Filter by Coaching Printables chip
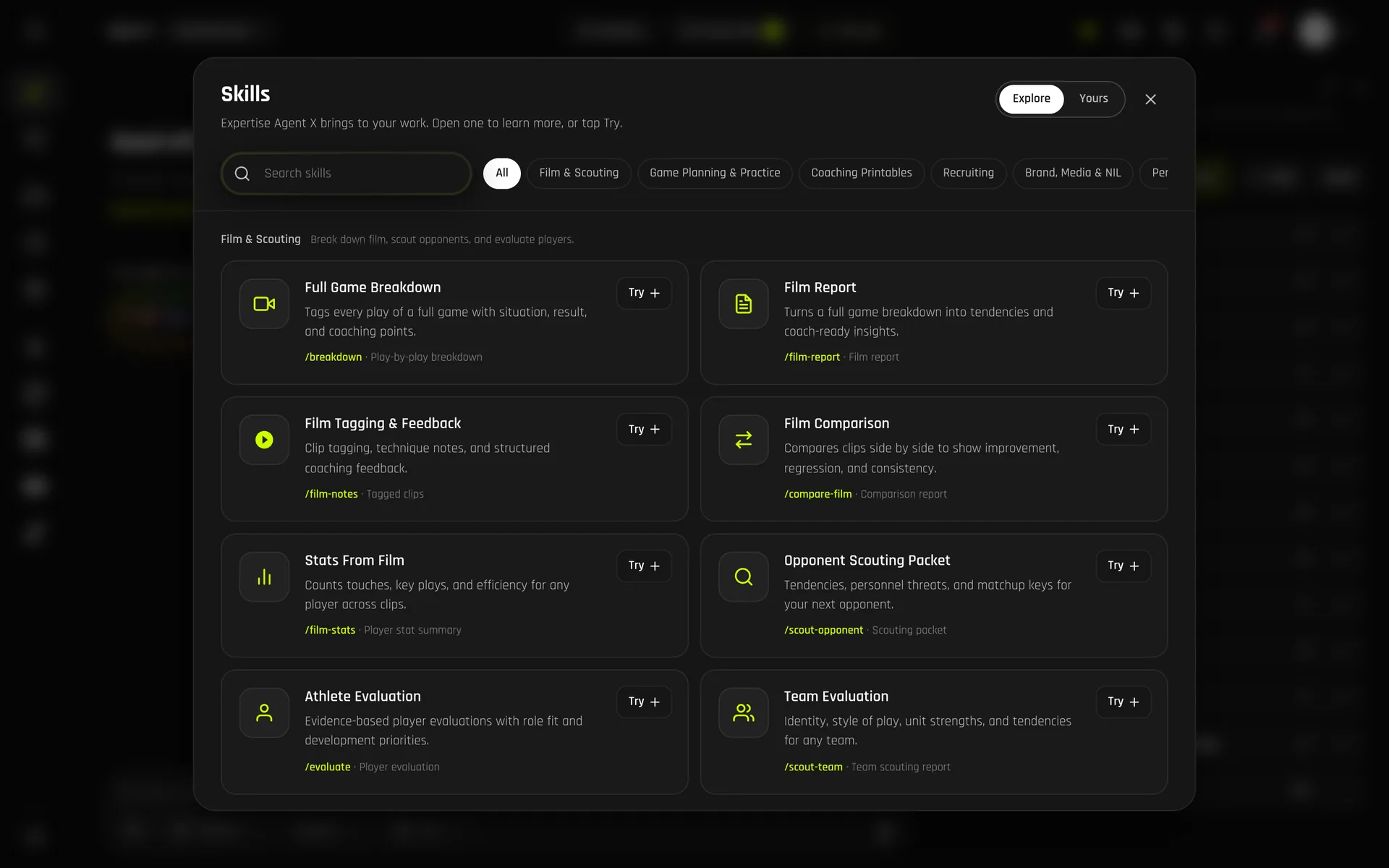Viewport: 1389px width, 868px height. click(862, 174)
